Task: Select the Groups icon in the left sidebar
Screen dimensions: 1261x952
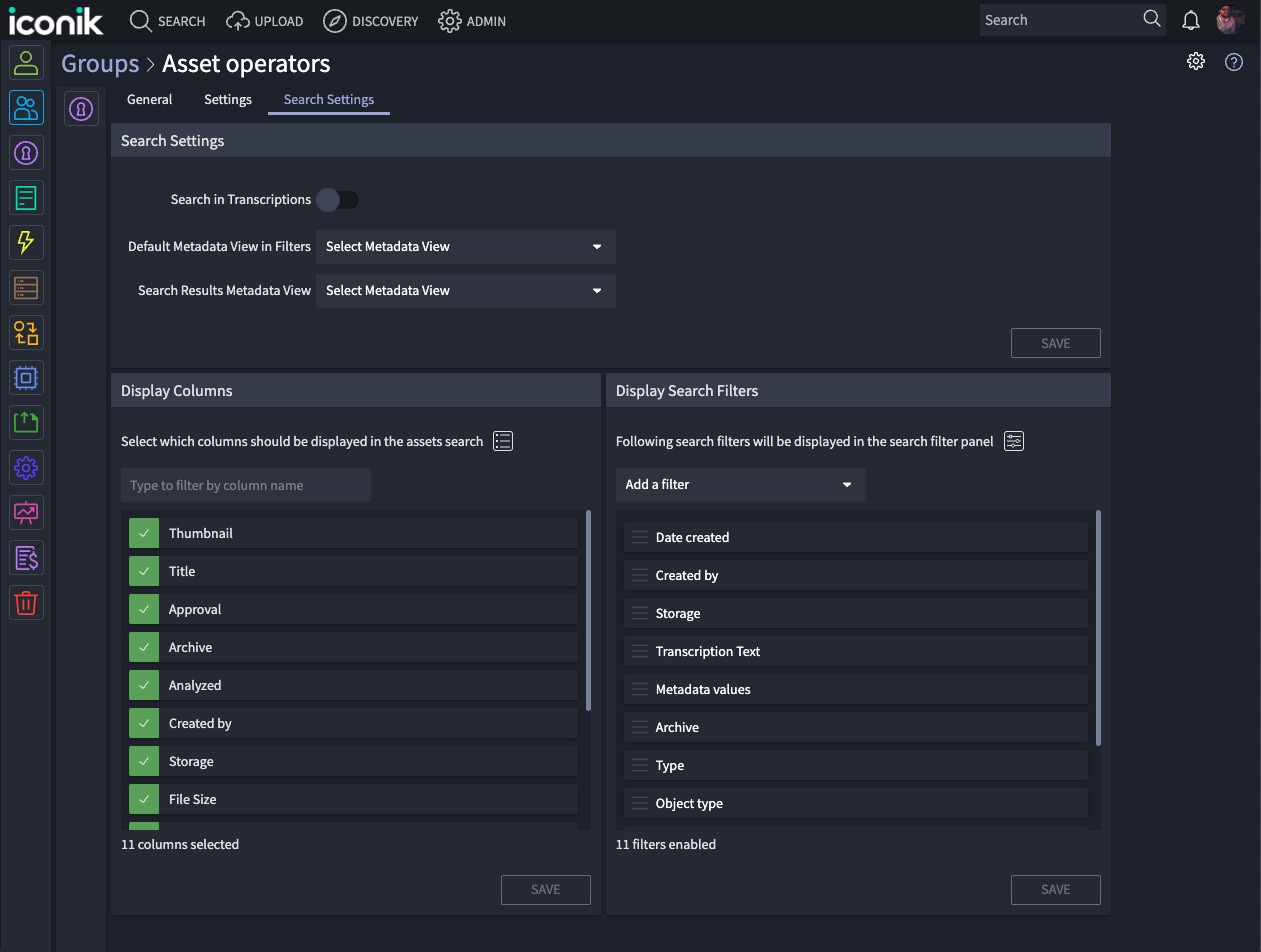Action: [26, 108]
